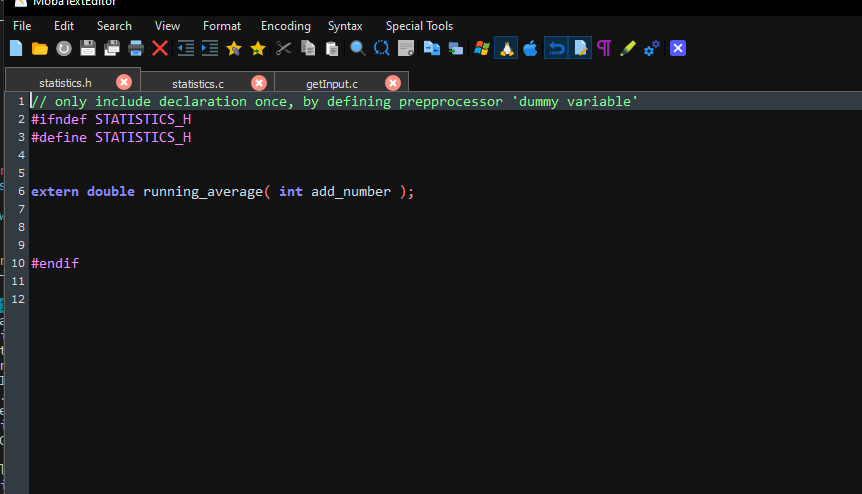The image size is (862, 494).
Task: Click the 'running_average' function name
Action: [203, 191]
